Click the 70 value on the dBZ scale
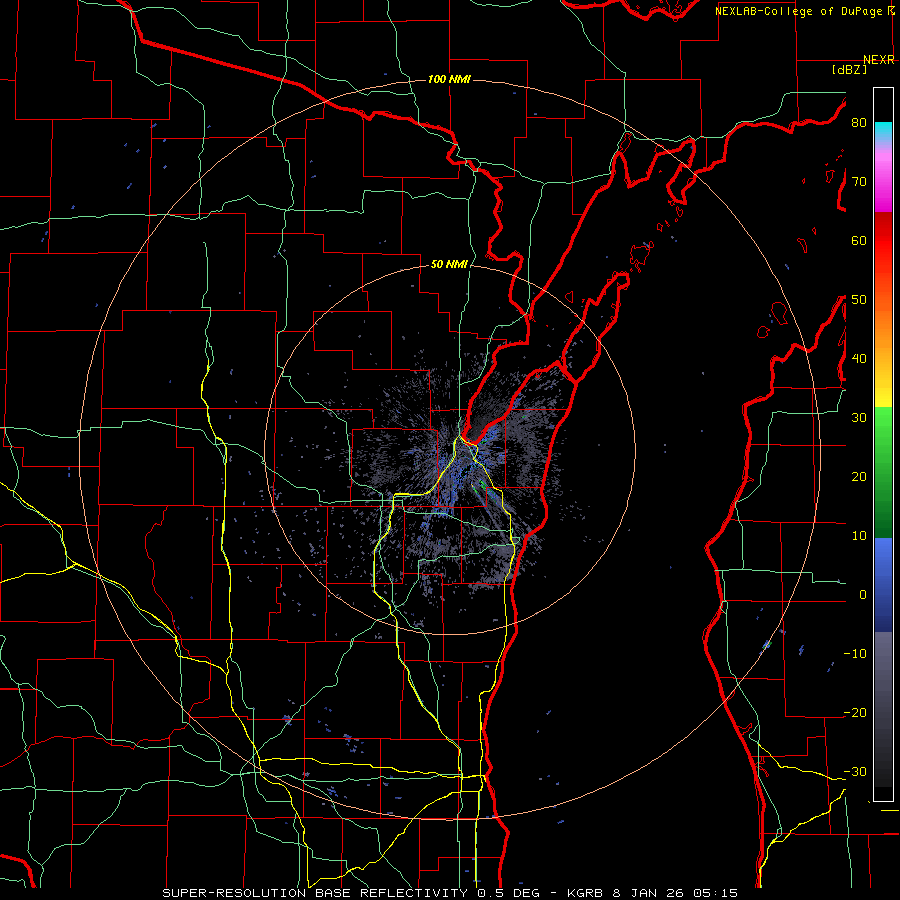900x900 pixels. tap(859, 181)
